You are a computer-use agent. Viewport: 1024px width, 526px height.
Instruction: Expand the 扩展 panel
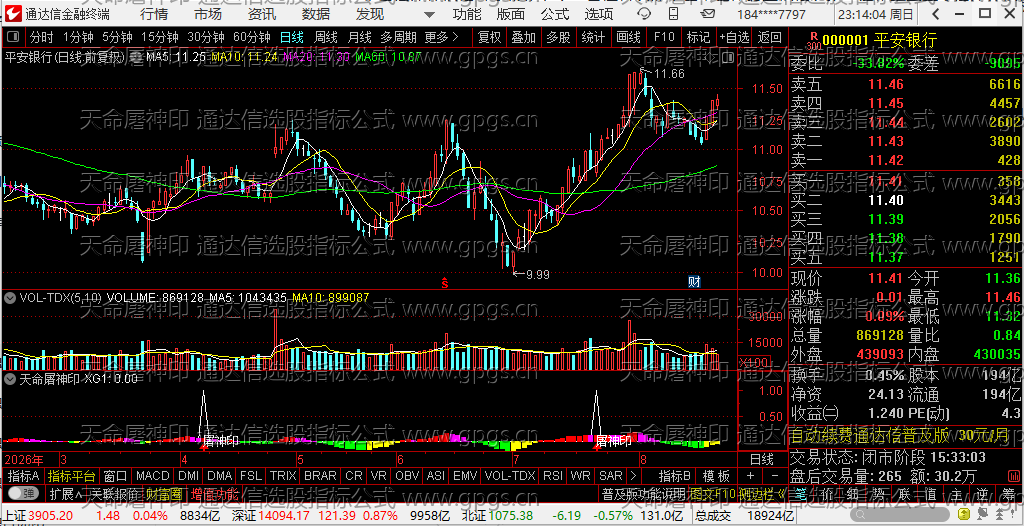pyautogui.click(x=65, y=493)
